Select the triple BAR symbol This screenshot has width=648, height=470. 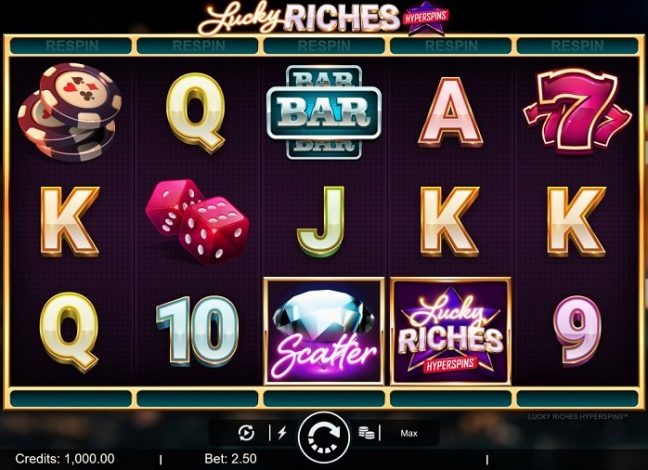coord(324,112)
